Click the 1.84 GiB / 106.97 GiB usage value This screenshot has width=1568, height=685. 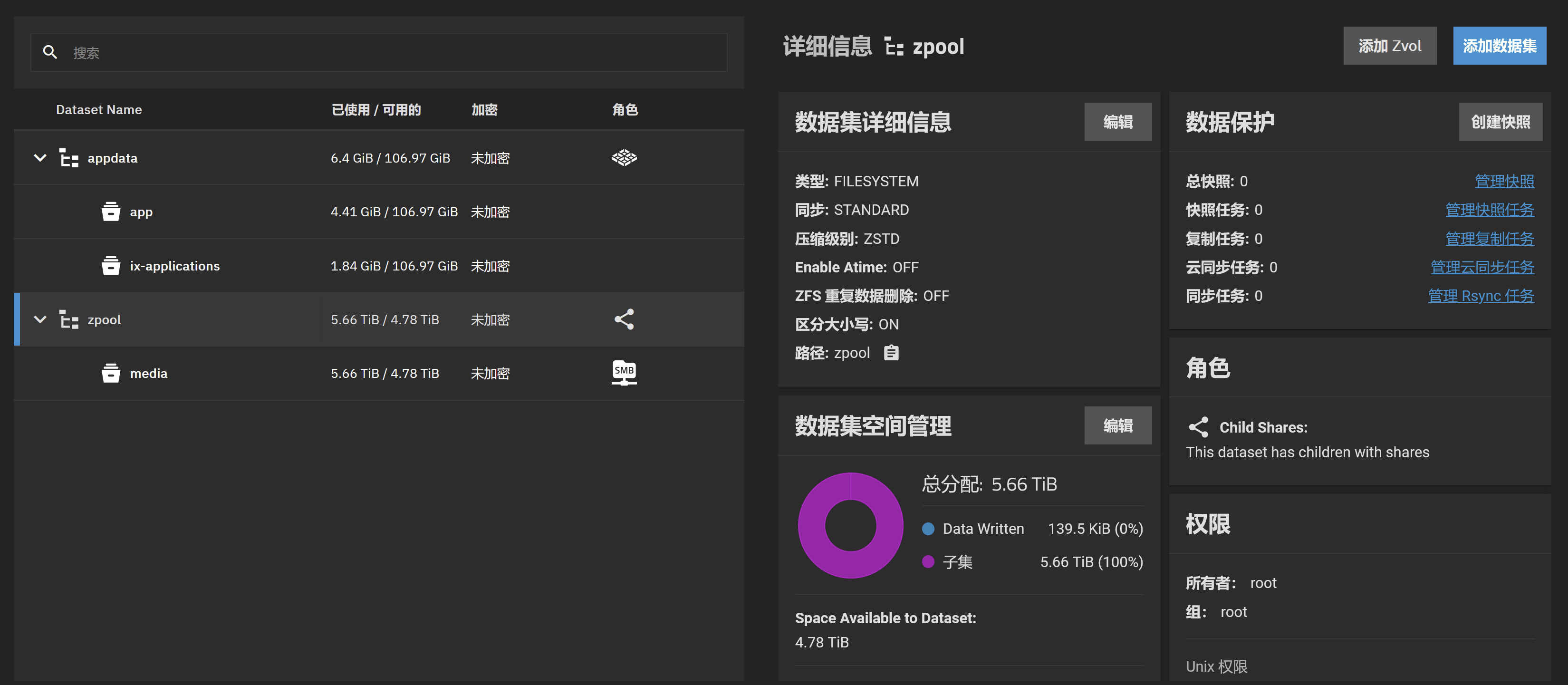click(394, 266)
